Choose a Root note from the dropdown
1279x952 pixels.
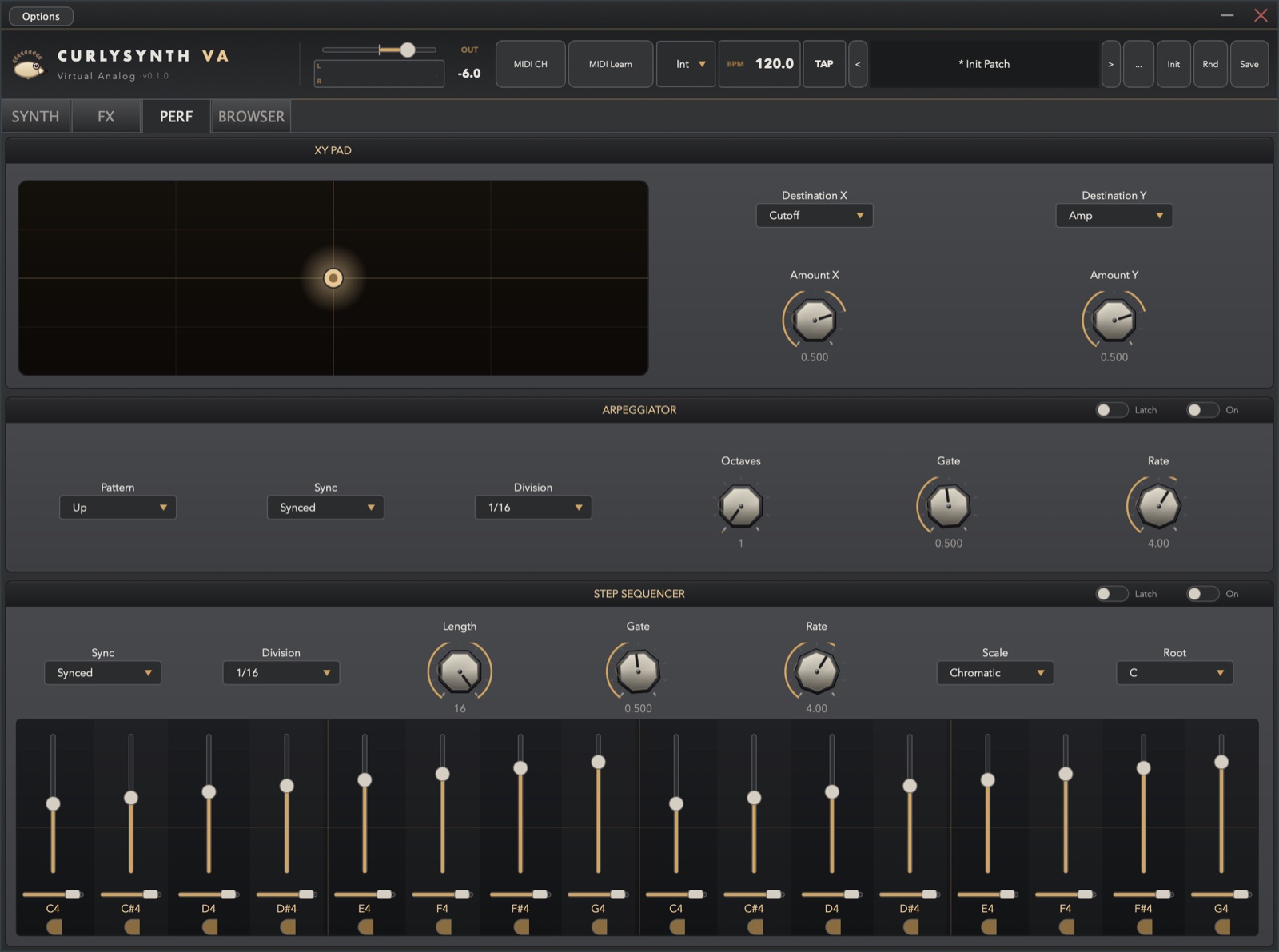click(1174, 673)
